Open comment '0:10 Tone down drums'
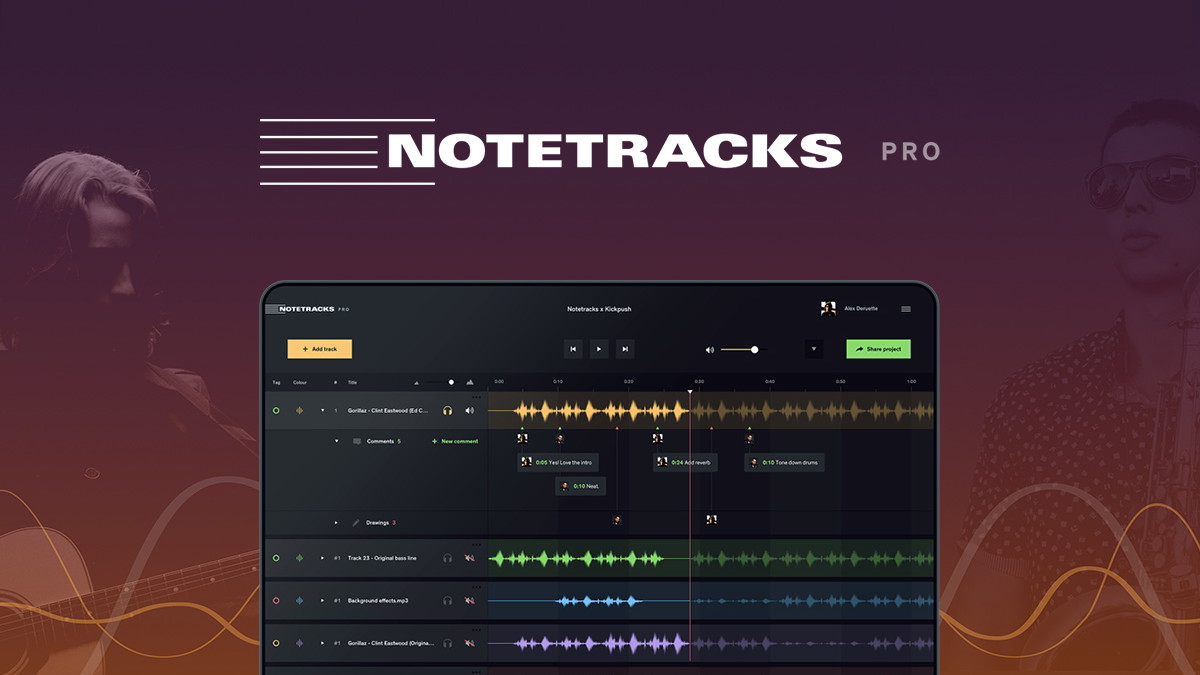 (784, 462)
